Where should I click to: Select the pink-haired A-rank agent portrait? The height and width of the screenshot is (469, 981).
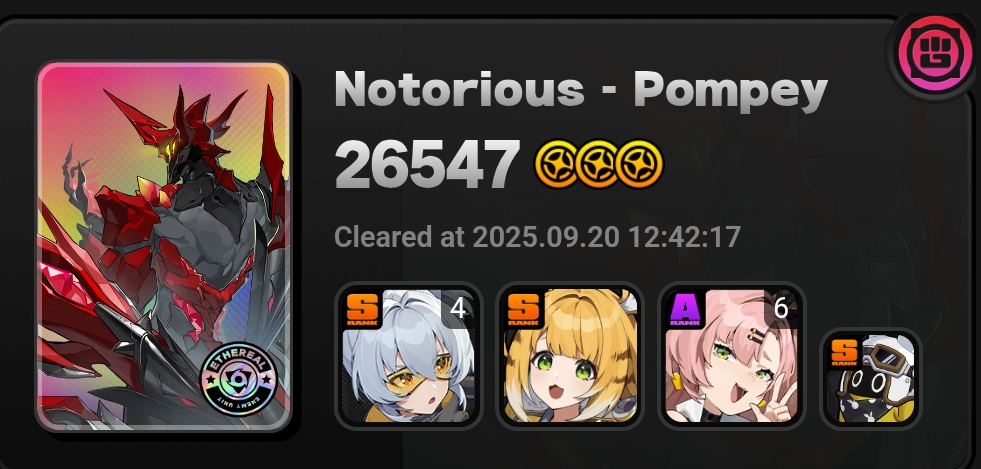coord(731,355)
